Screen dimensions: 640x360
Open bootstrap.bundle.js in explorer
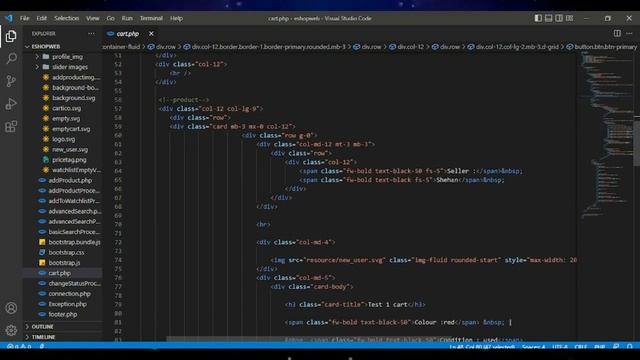click(69, 242)
